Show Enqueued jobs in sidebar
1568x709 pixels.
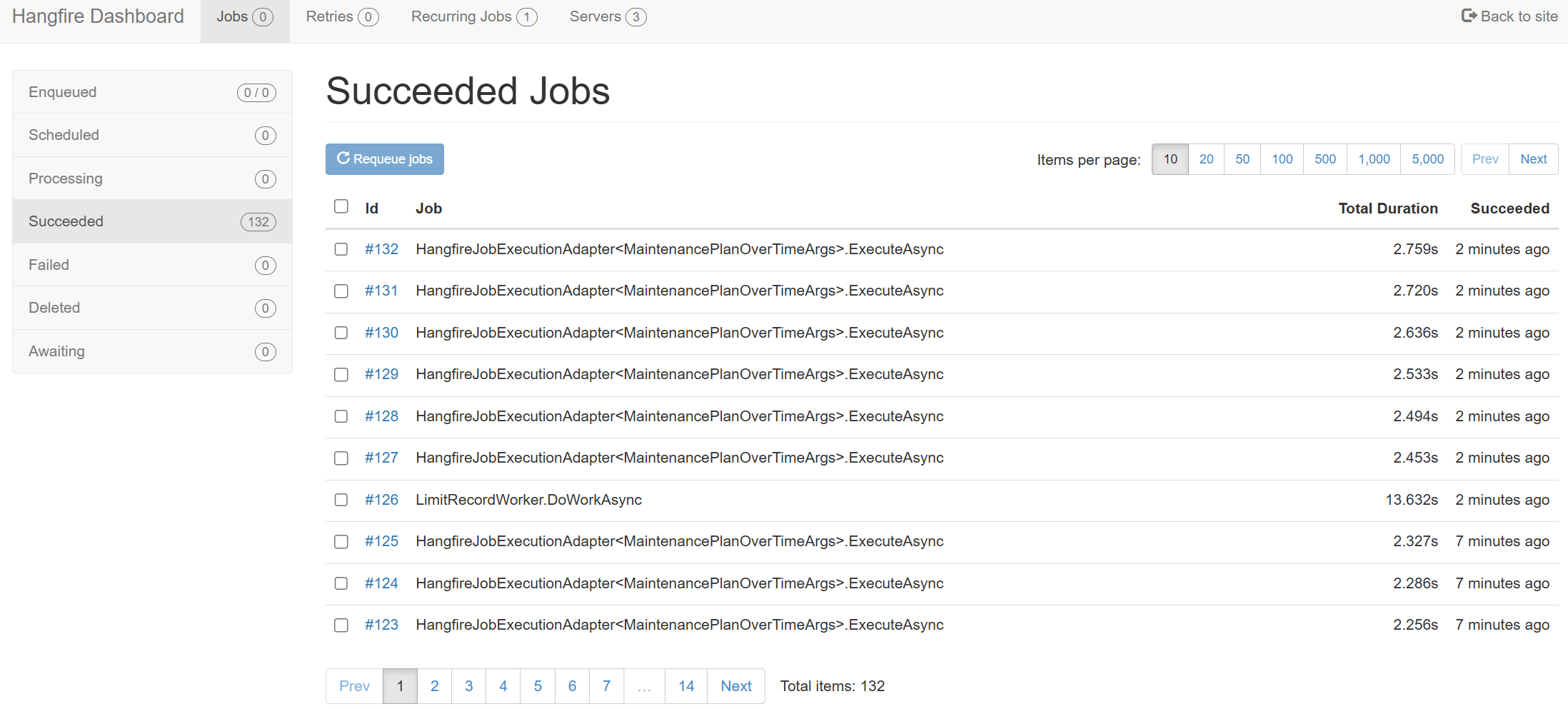(x=152, y=92)
